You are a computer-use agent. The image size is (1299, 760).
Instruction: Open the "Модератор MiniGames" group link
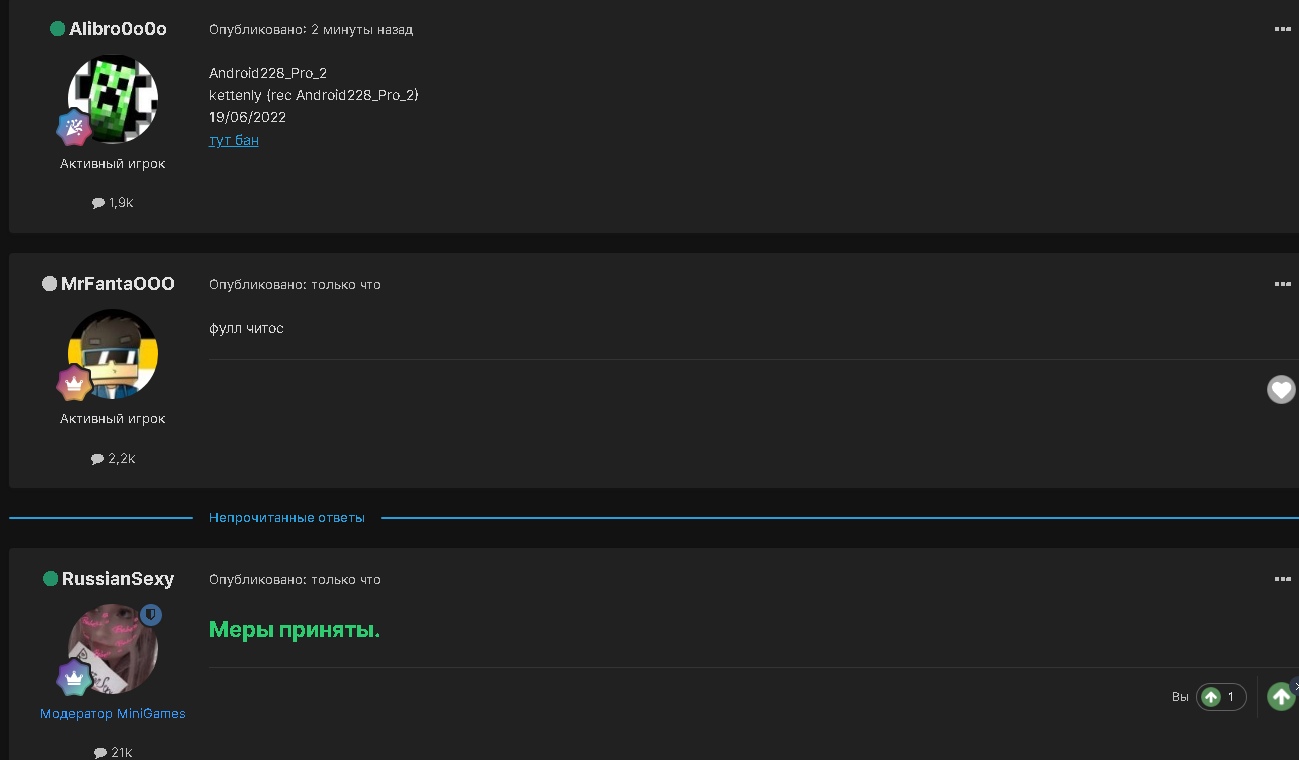pos(113,714)
